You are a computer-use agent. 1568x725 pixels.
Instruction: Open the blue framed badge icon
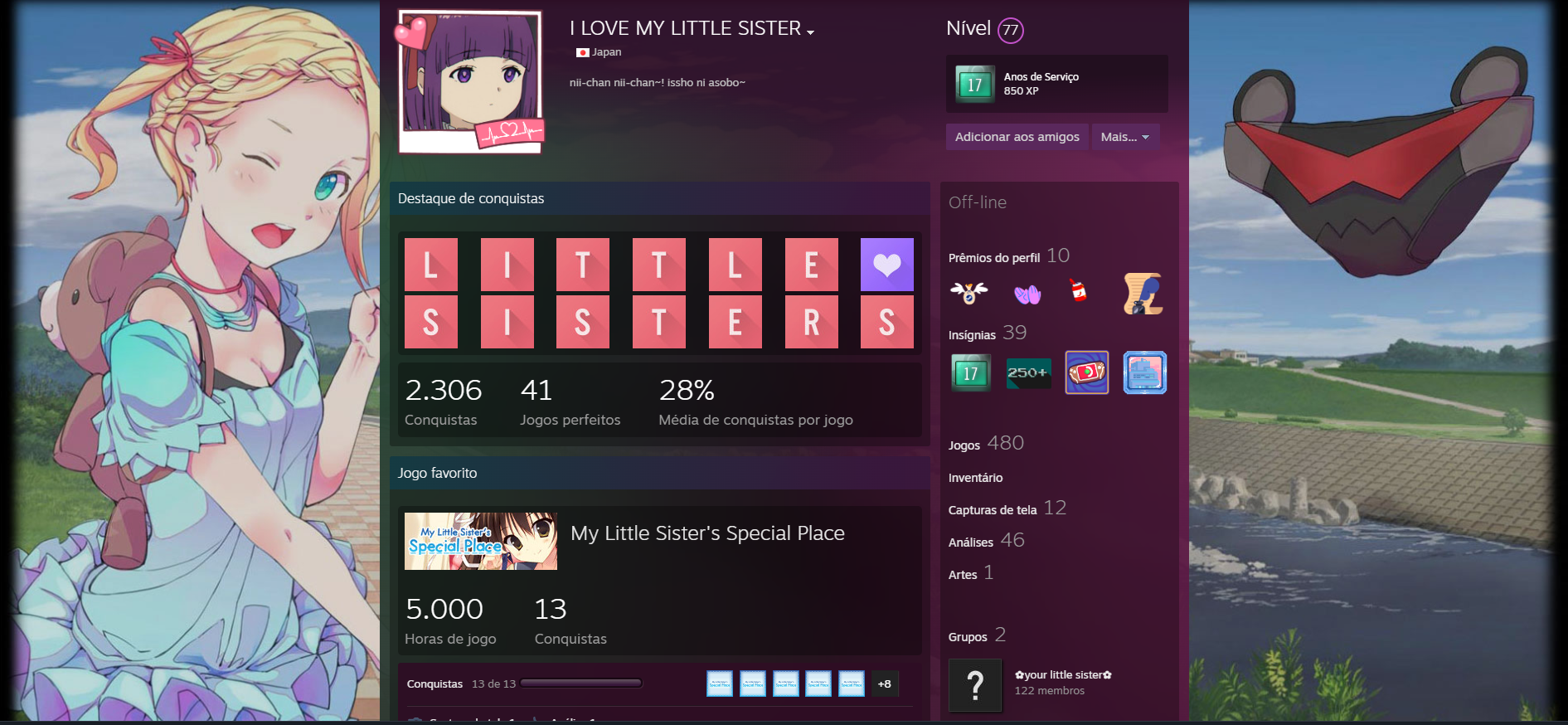(x=1144, y=372)
